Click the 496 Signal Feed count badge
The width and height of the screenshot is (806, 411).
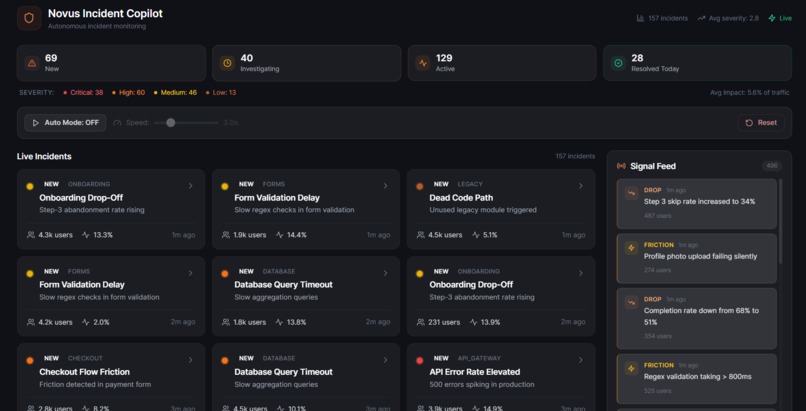pyautogui.click(x=772, y=166)
